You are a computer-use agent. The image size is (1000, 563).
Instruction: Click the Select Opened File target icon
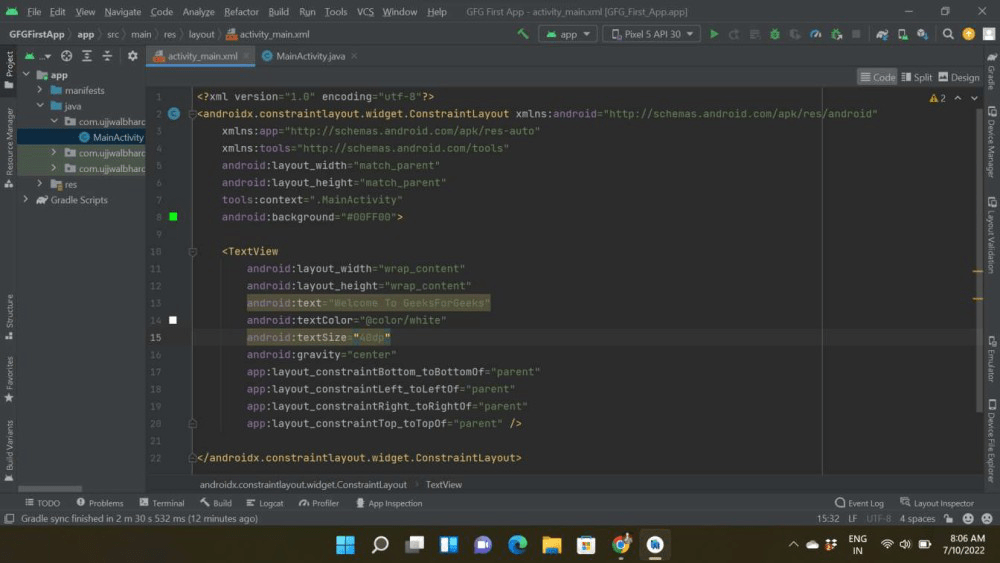coord(66,56)
